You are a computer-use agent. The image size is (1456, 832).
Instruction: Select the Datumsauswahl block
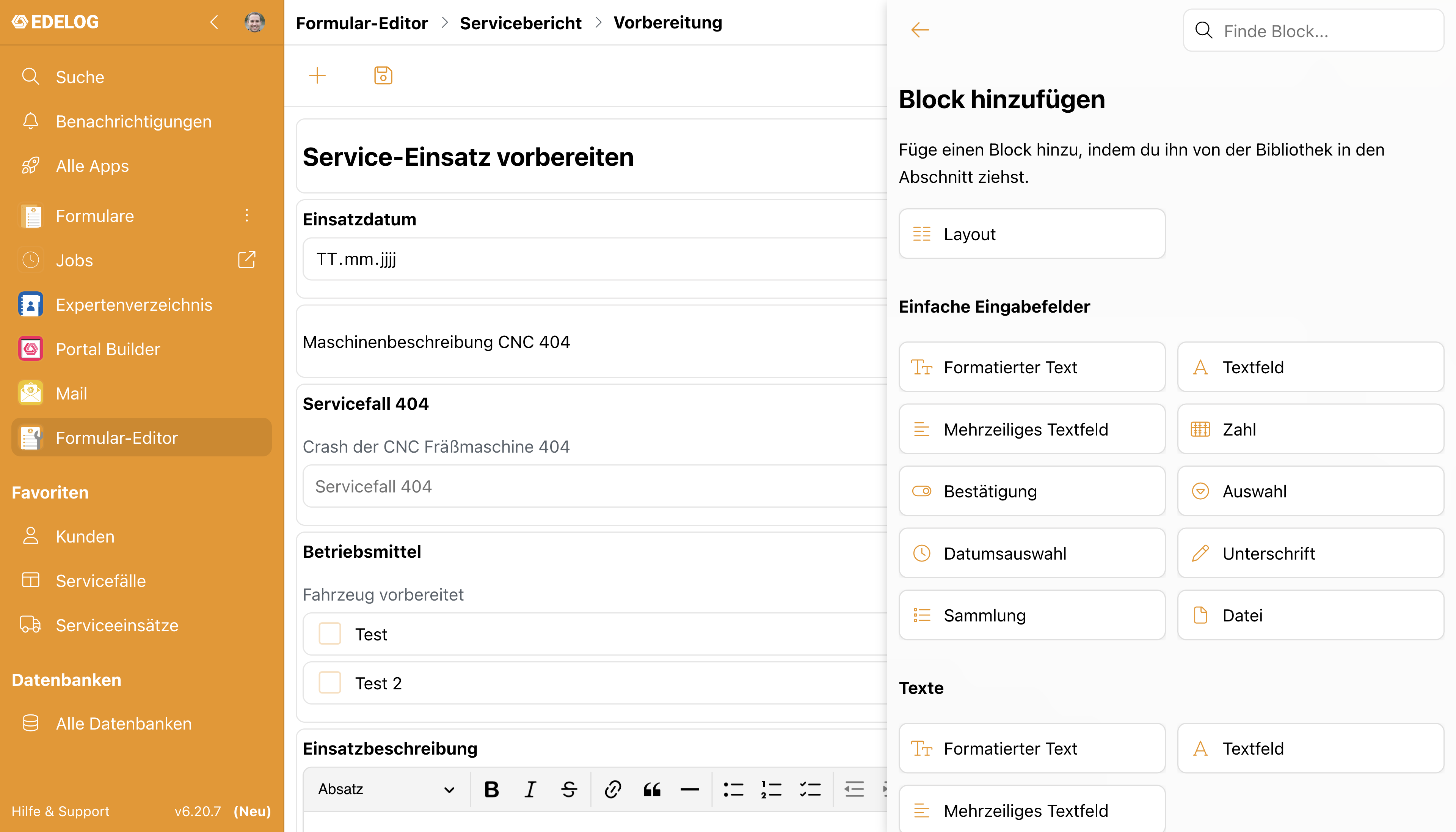(1032, 553)
